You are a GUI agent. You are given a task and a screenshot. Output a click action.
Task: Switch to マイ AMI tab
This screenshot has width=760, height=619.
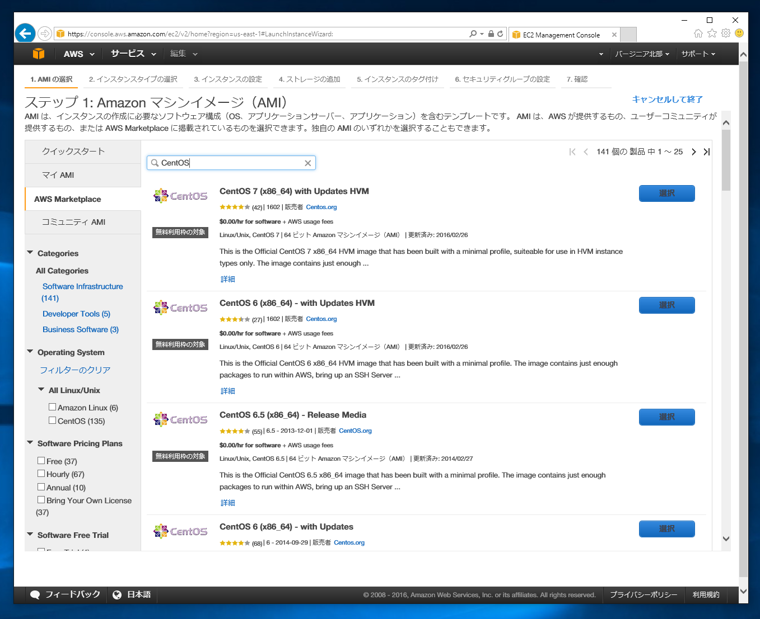tap(83, 175)
